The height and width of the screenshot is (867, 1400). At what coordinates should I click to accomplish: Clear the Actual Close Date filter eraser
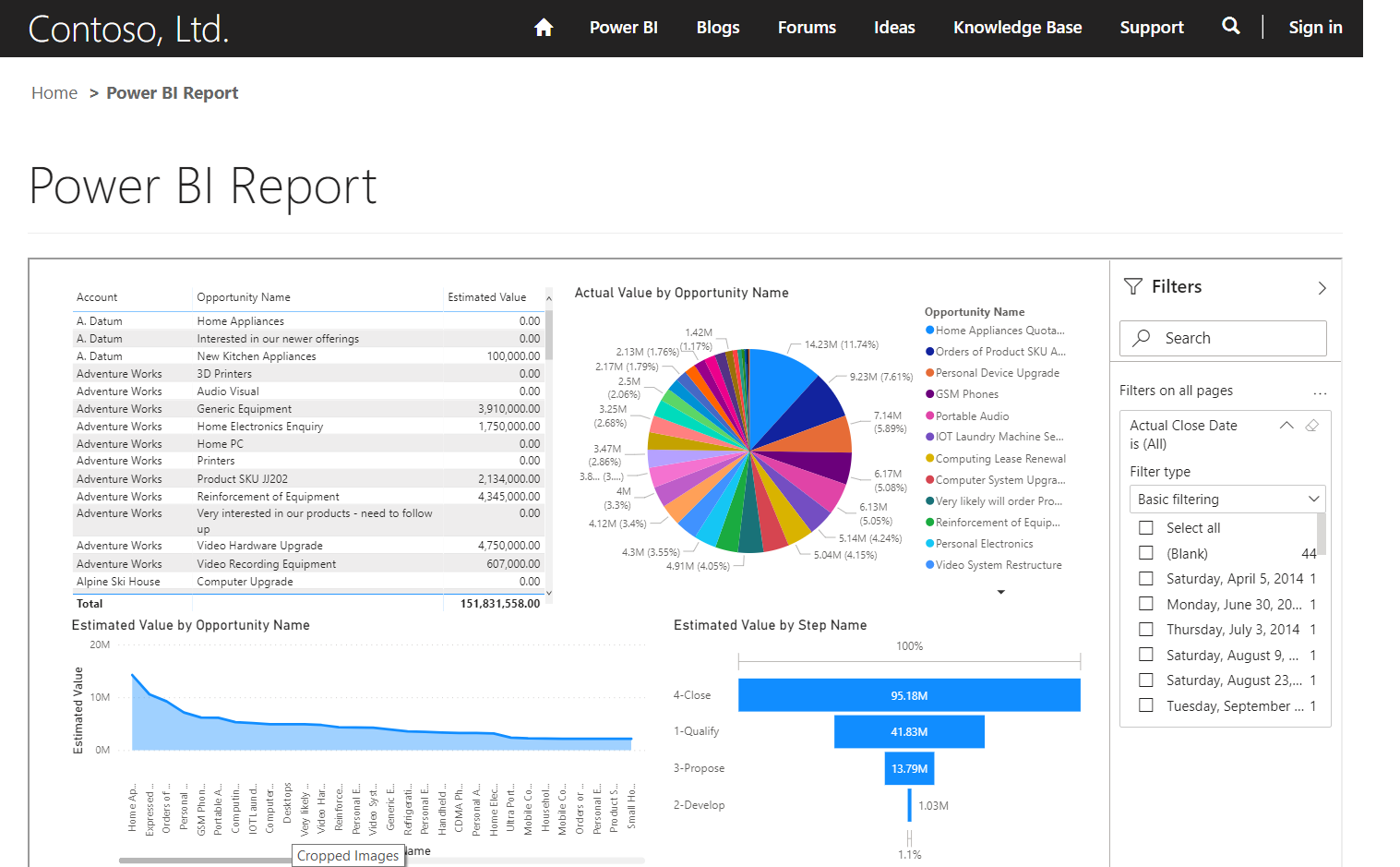pyautogui.click(x=1312, y=426)
